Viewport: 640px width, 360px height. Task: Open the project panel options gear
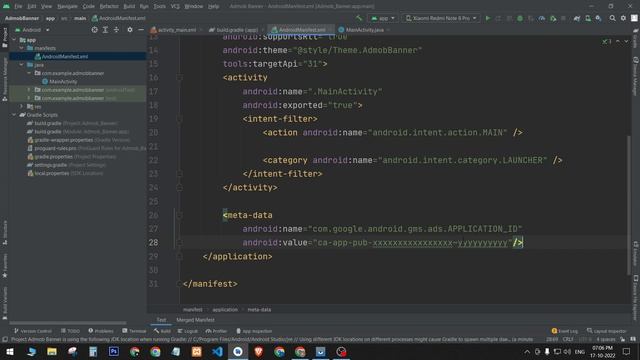click(130, 30)
